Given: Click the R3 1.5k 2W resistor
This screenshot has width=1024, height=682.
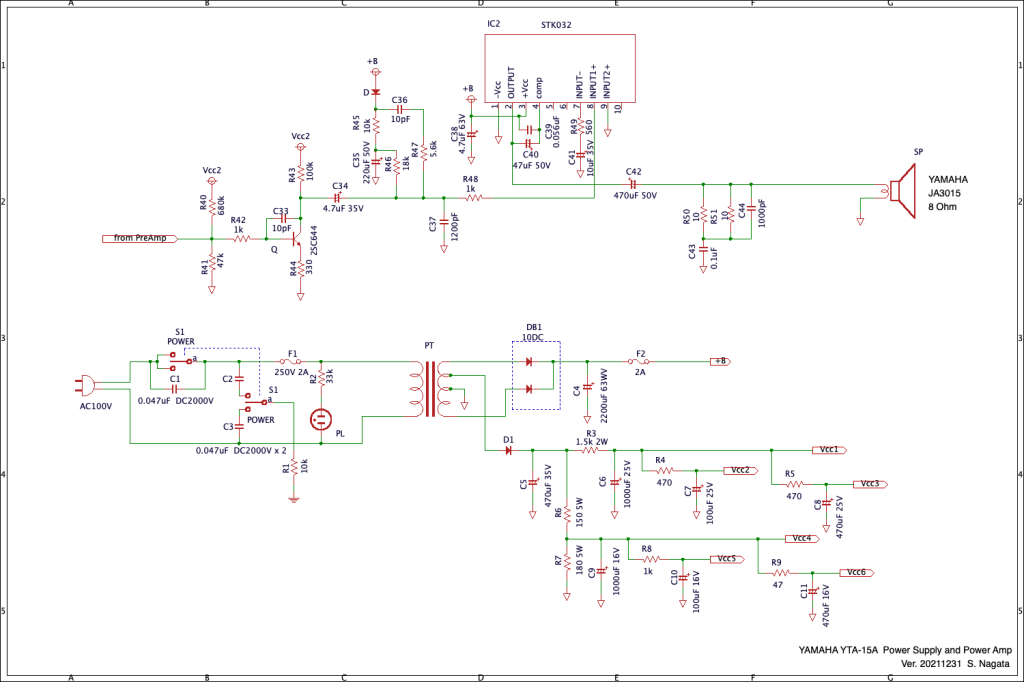Looking at the screenshot, I should [x=591, y=451].
